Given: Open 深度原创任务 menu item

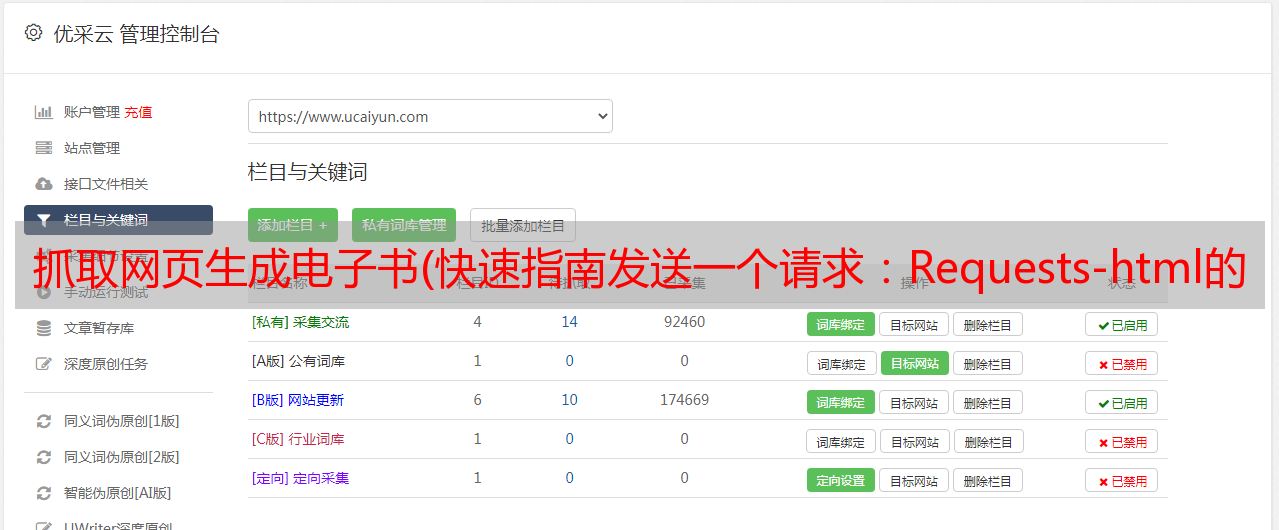Looking at the screenshot, I should pyautogui.click(x=106, y=364).
